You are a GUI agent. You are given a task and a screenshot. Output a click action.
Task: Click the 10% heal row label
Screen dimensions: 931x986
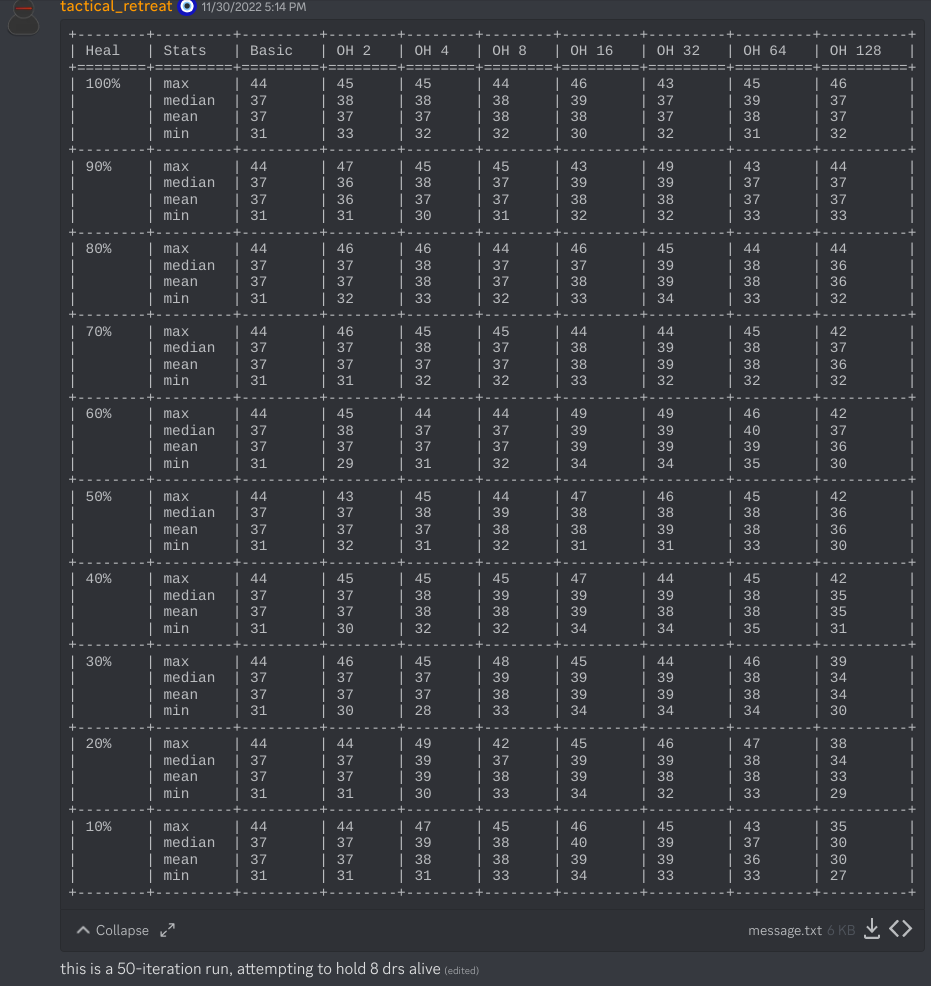point(98,826)
